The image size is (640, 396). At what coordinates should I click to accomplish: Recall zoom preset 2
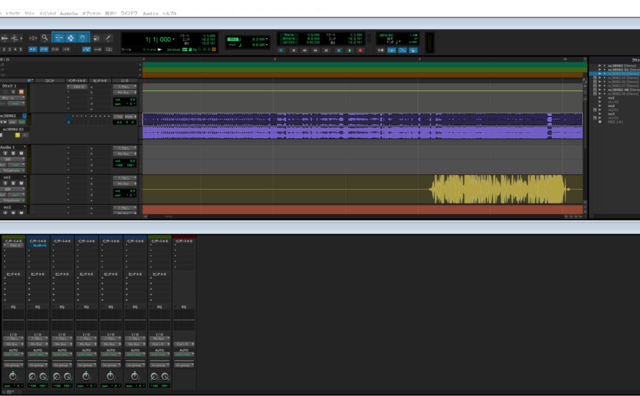tap(4, 49)
